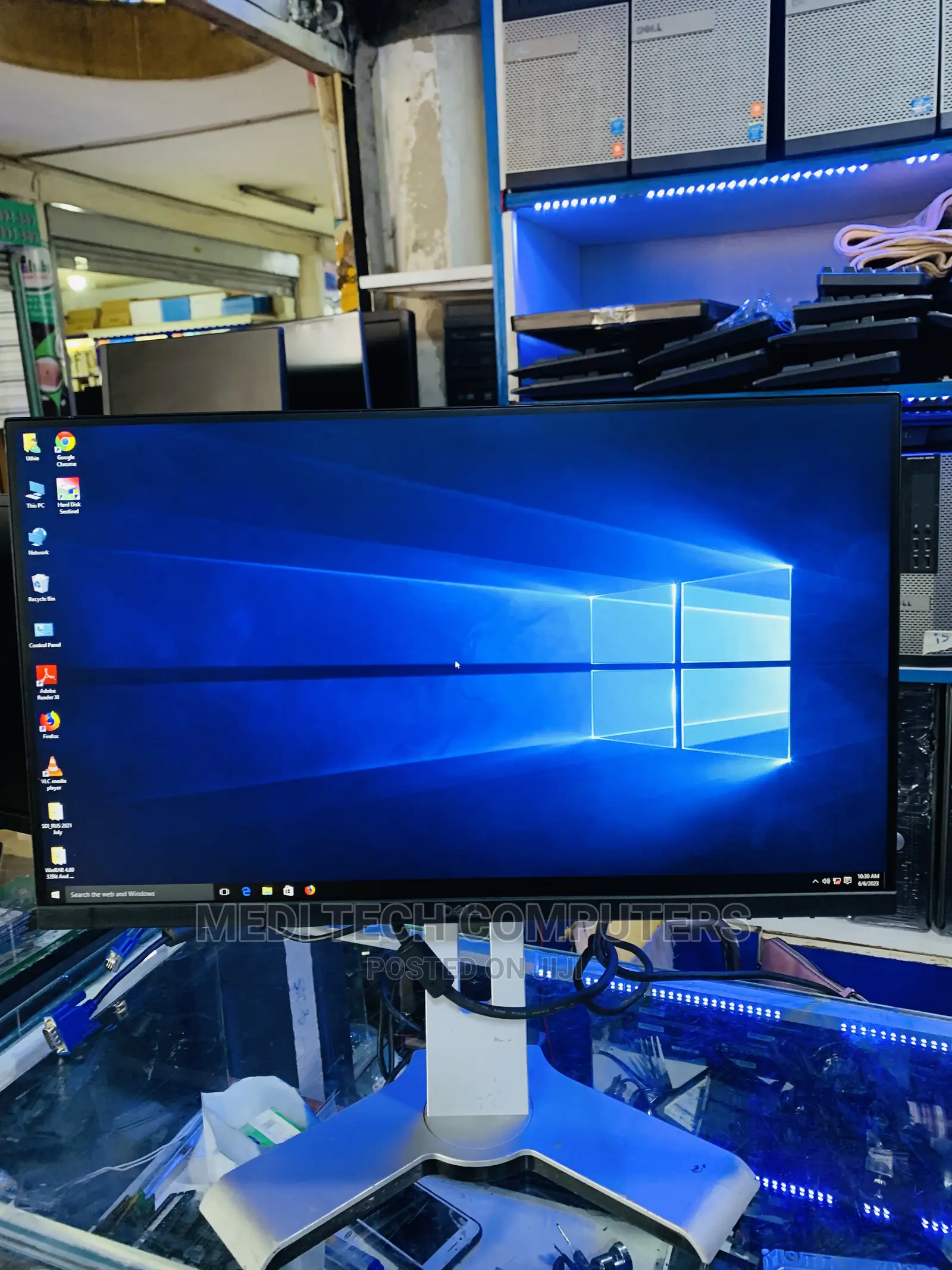Open File Explorer from the taskbar
This screenshot has height=1270, width=952.
tap(267, 891)
